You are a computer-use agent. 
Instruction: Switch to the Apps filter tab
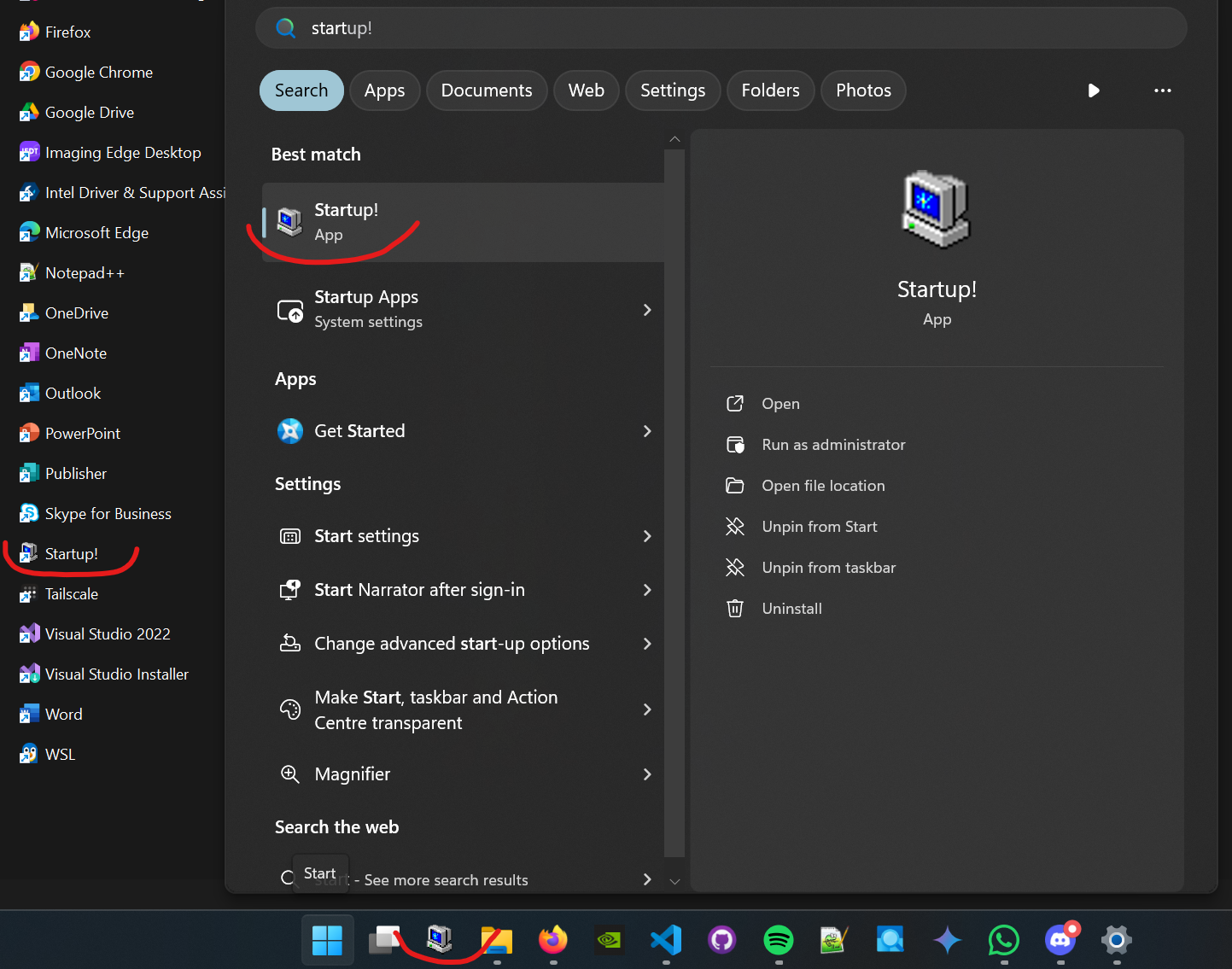pyautogui.click(x=384, y=90)
